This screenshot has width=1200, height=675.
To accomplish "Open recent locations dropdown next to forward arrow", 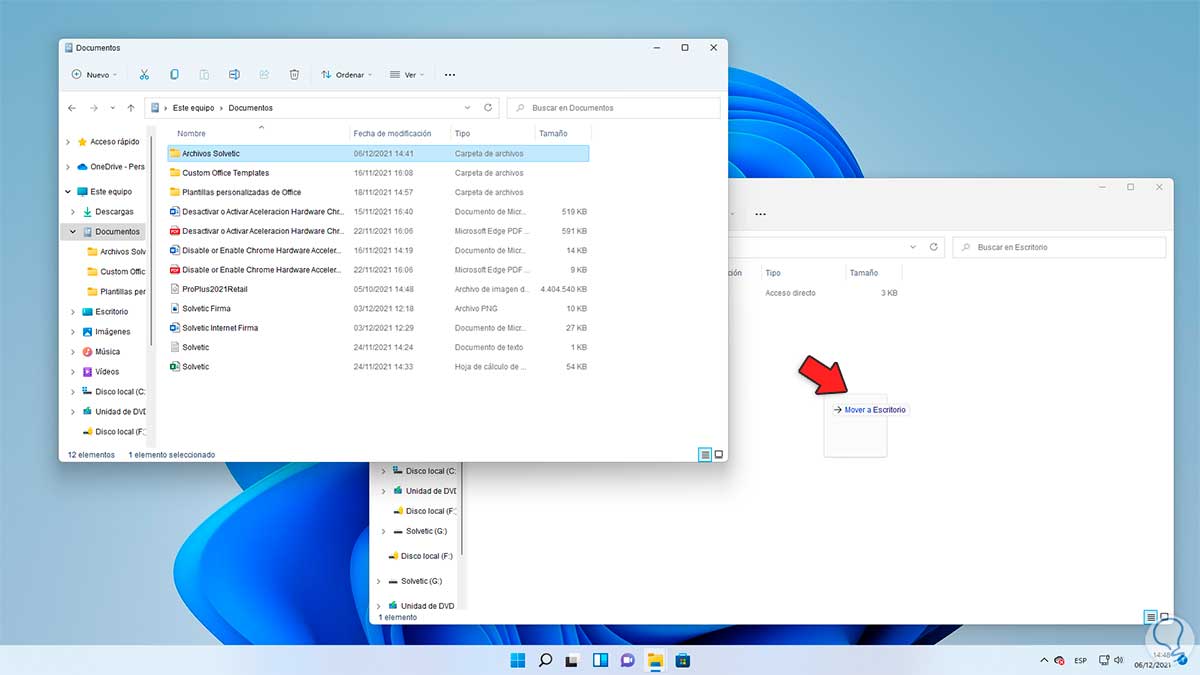I will tap(112, 108).
